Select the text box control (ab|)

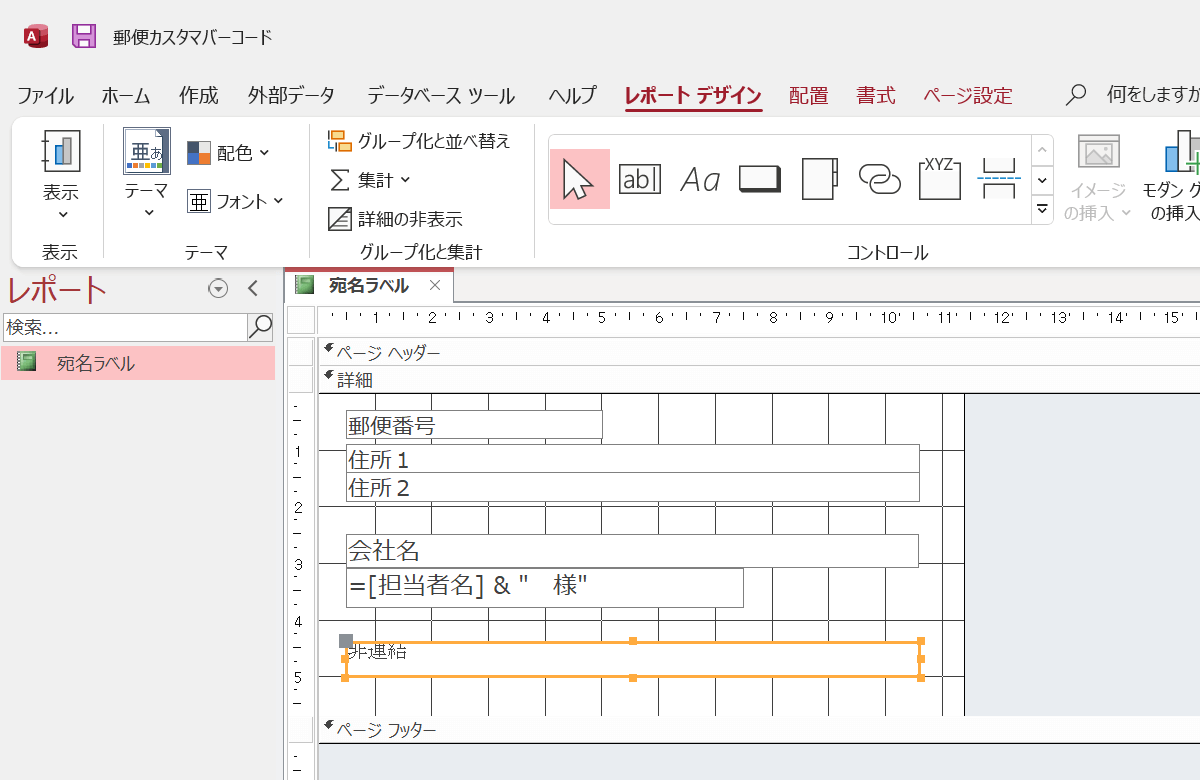pos(640,178)
